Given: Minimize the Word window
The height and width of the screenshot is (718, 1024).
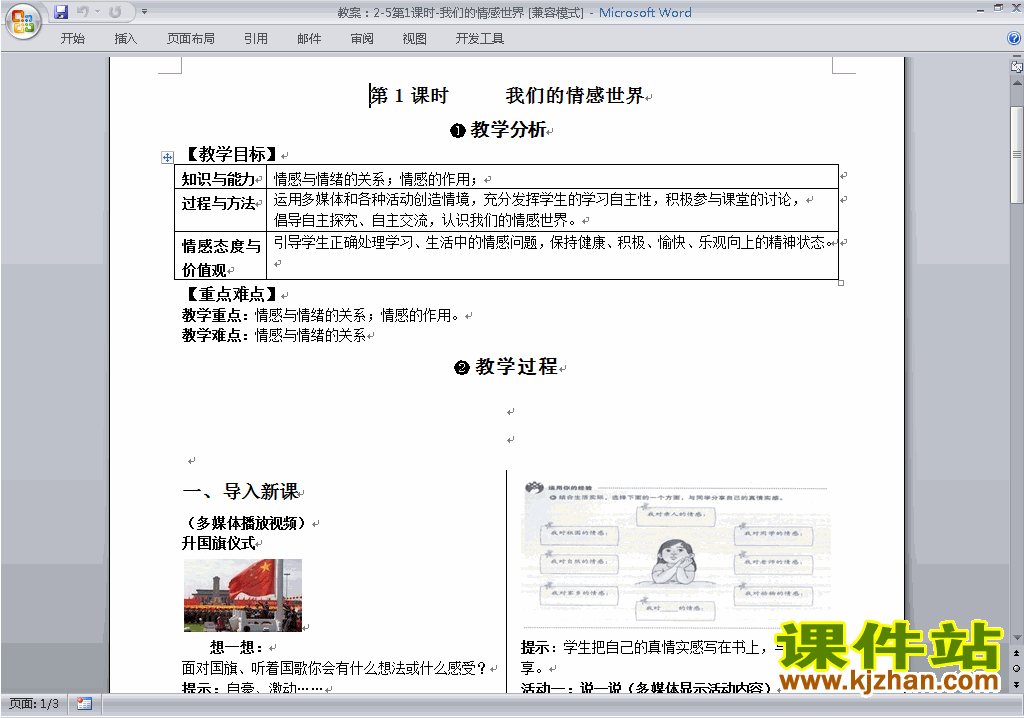Looking at the screenshot, I should 980,9.
